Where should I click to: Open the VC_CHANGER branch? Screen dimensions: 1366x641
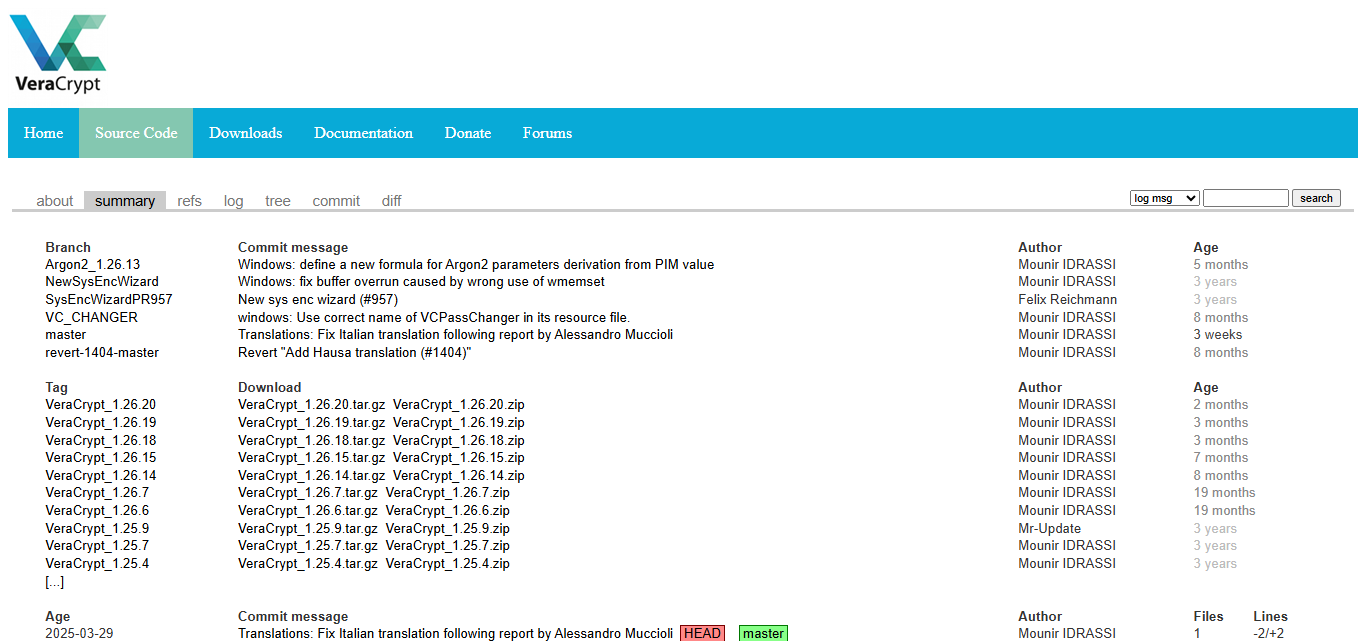92,317
